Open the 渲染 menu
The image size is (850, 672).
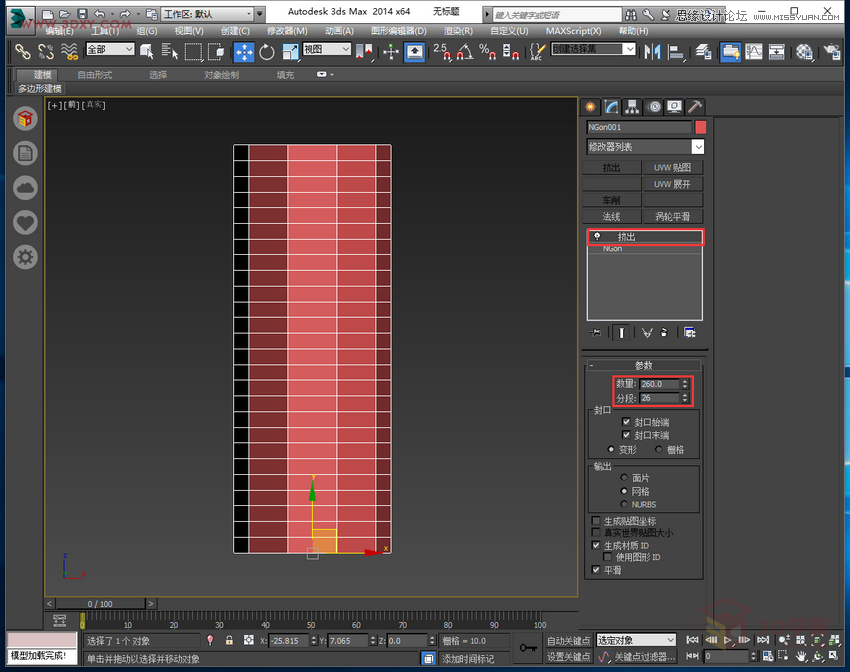(x=457, y=31)
